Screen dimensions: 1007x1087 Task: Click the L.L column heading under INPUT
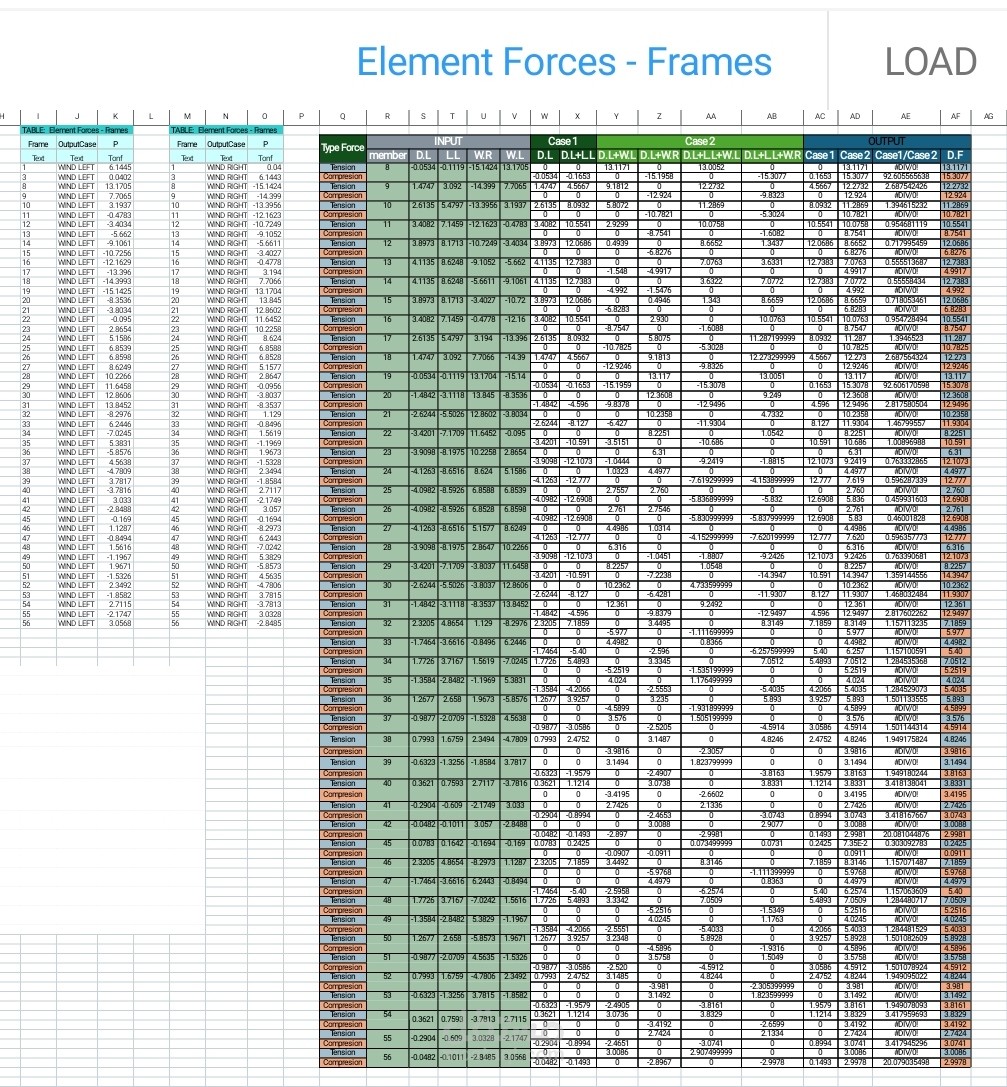(453, 155)
